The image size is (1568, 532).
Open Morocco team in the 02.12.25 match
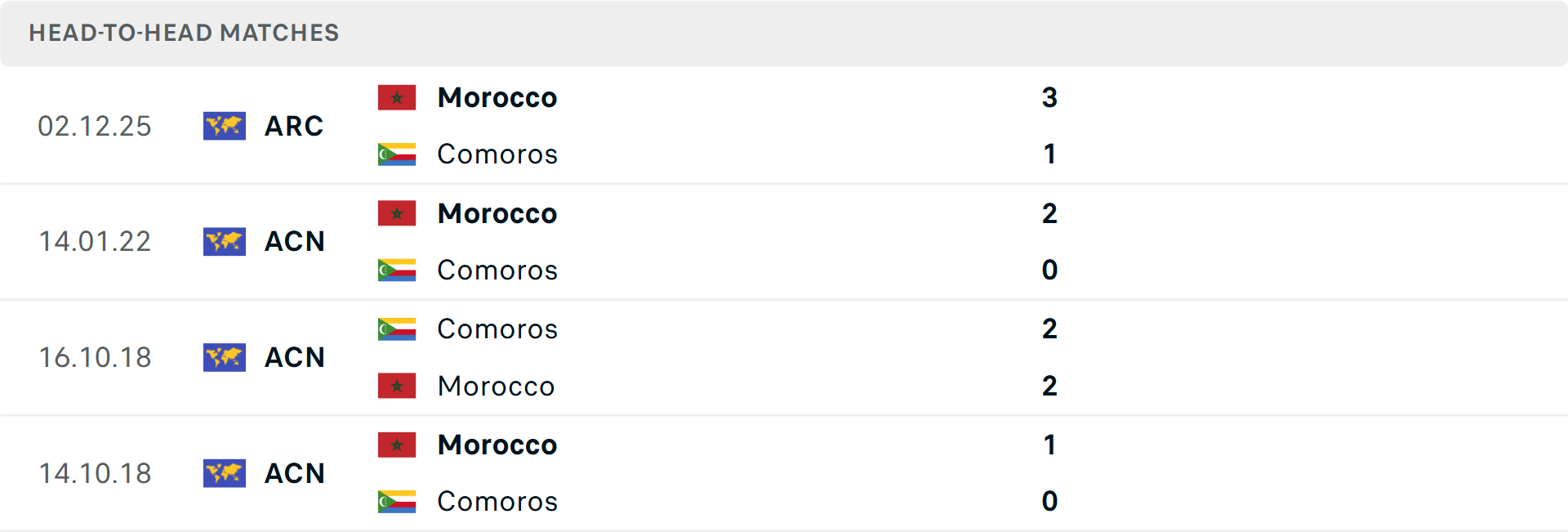[x=497, y=98]
